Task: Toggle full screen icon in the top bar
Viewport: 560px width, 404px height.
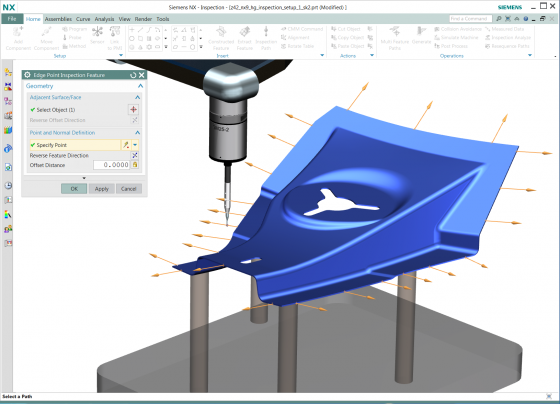Action: tap(508, 19)
